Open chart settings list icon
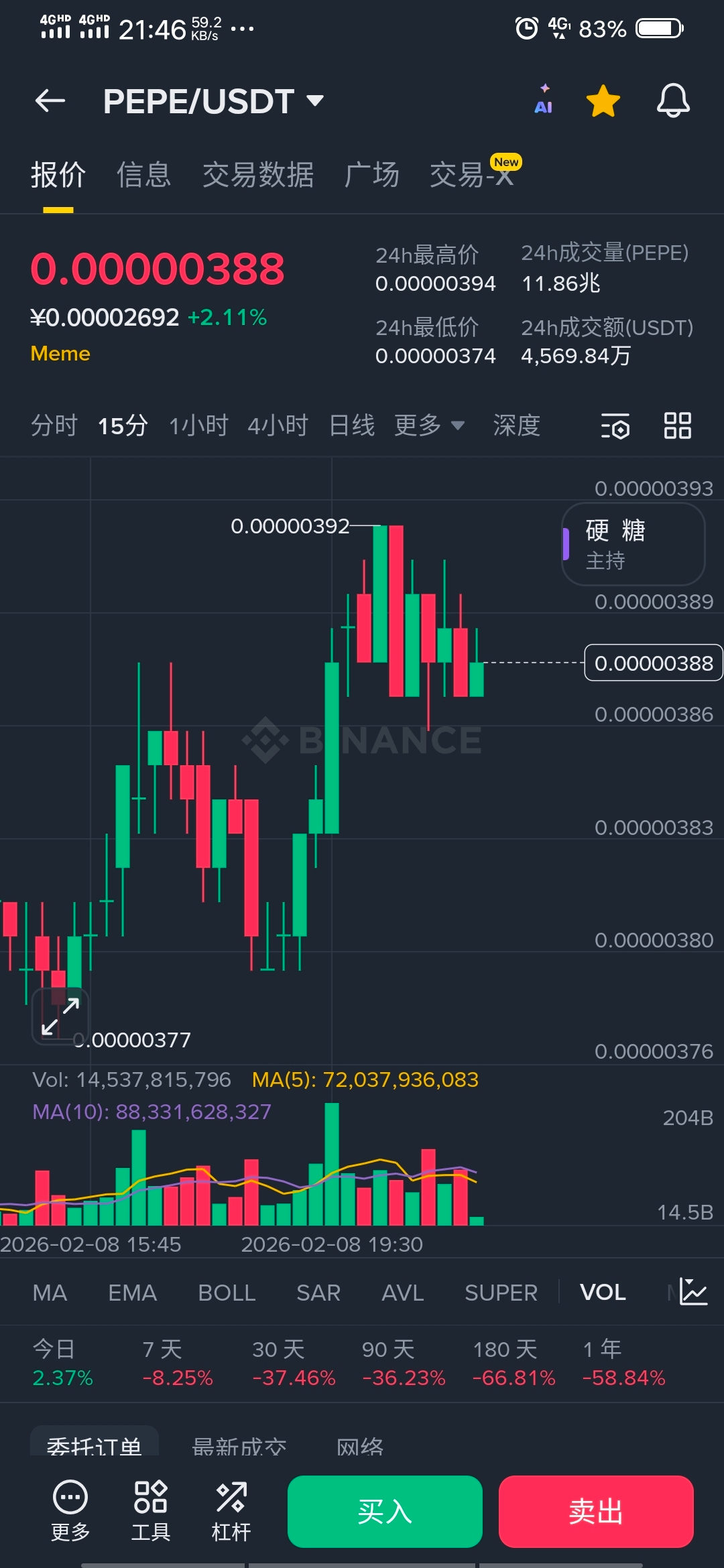The width and height of the screenshot is (724, 1568). [615, 426]
